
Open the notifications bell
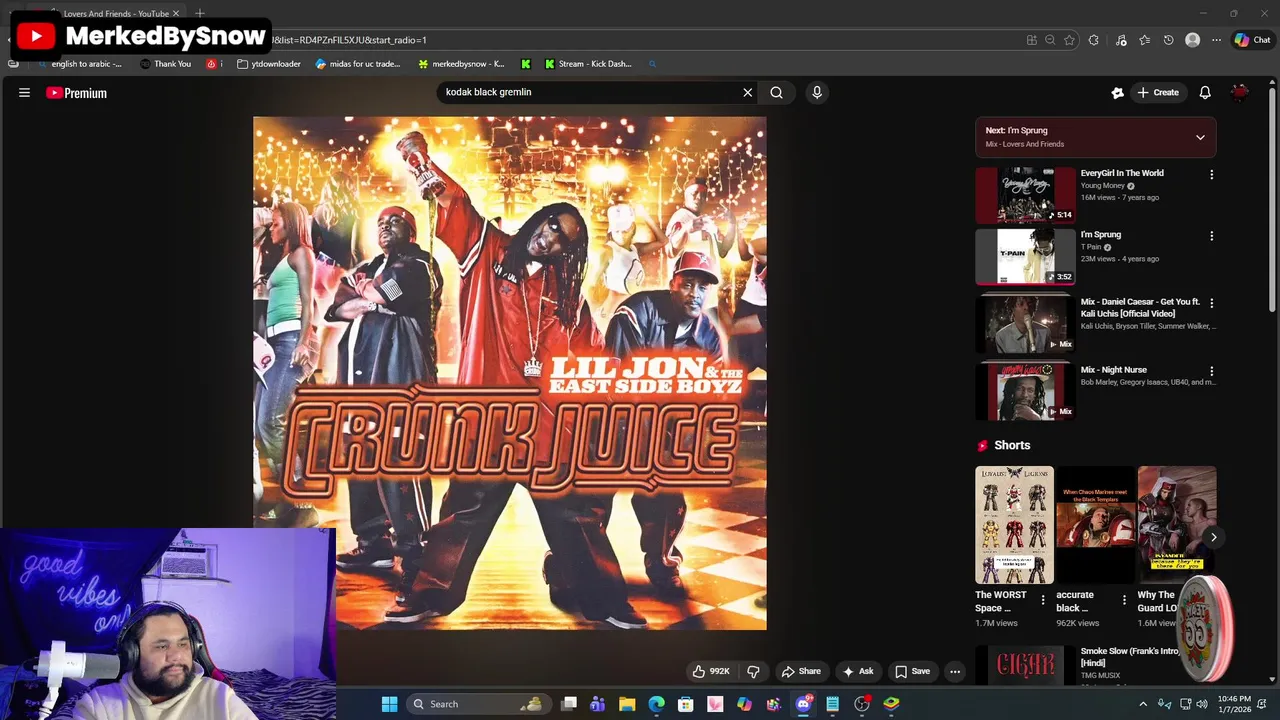[1205, 92]
